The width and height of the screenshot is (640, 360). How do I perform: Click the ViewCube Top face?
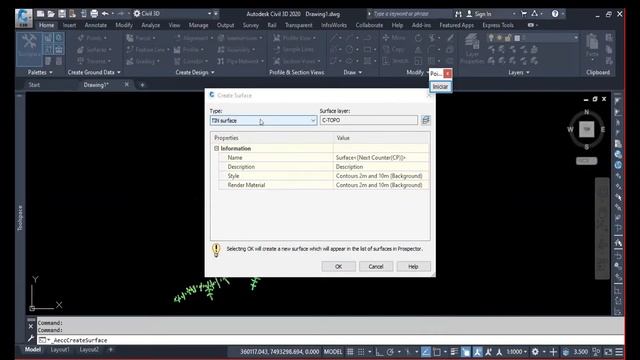587,129
